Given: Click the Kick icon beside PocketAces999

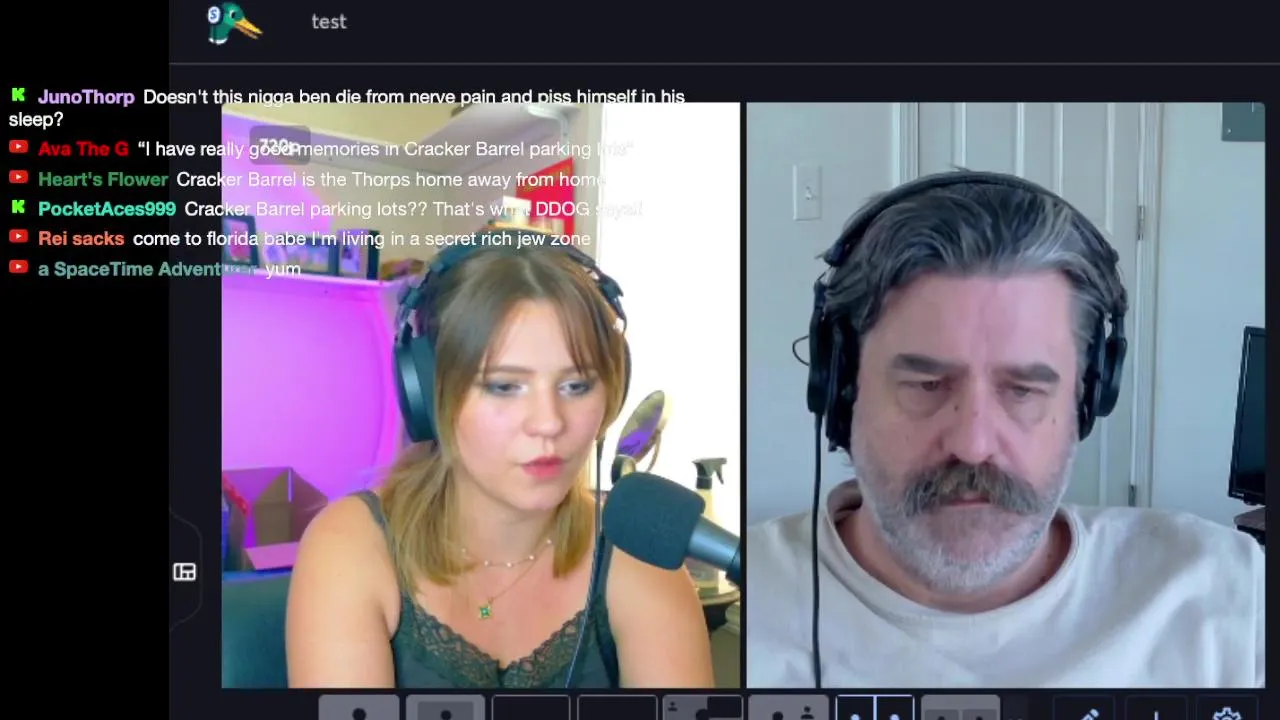Looking at the screenshot, I should (x=18, y=207).
